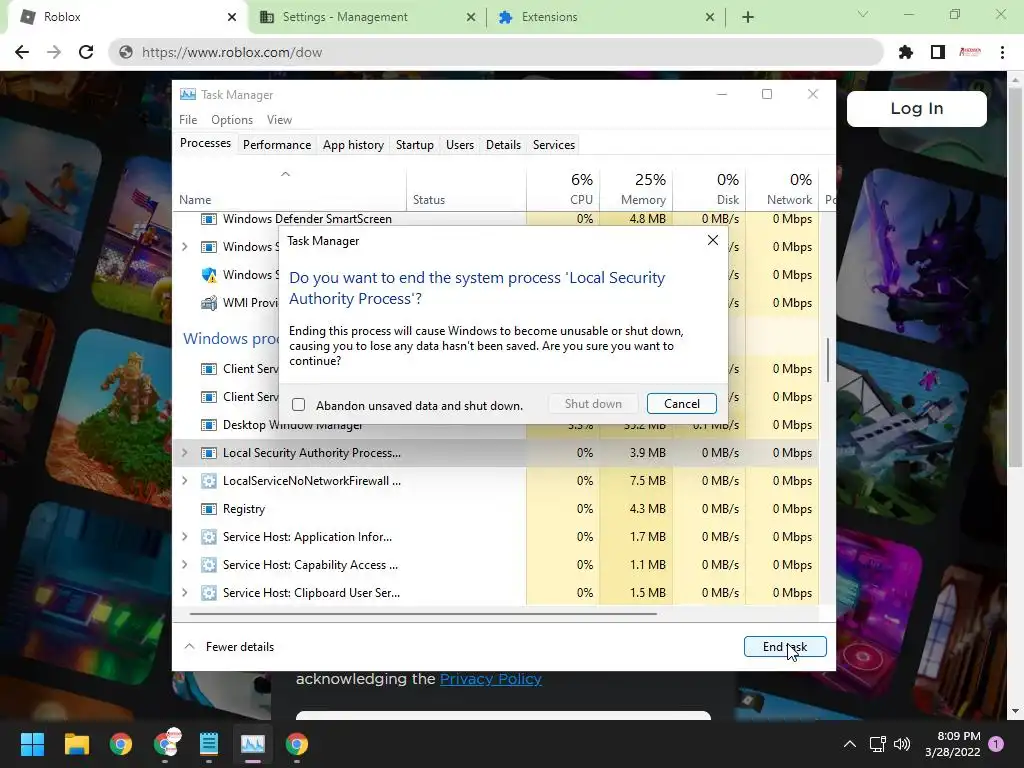Image resolution: width=1024 pixels, height=768 pixels.
Task: Click Service Host: Clipboard User Ser... gear icon
Action: (208, 593)
